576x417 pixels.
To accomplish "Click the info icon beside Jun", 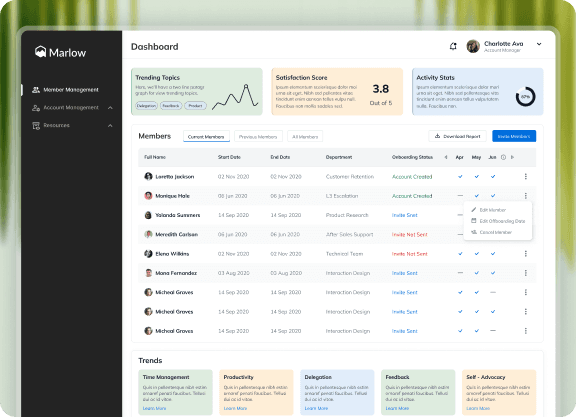I will click(503, 157).
